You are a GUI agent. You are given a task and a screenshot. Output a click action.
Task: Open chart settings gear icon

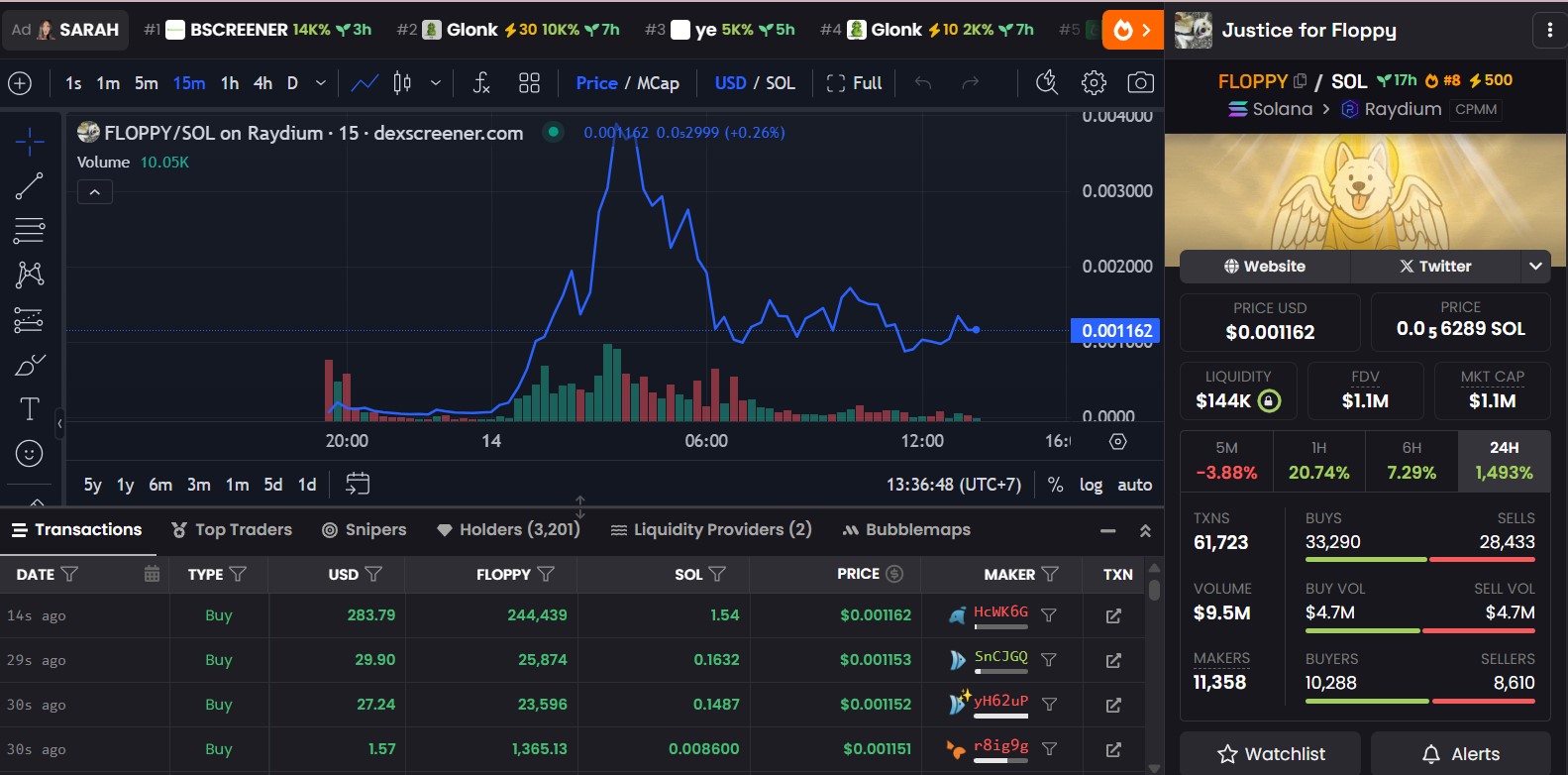click(x=1094, y=83)
